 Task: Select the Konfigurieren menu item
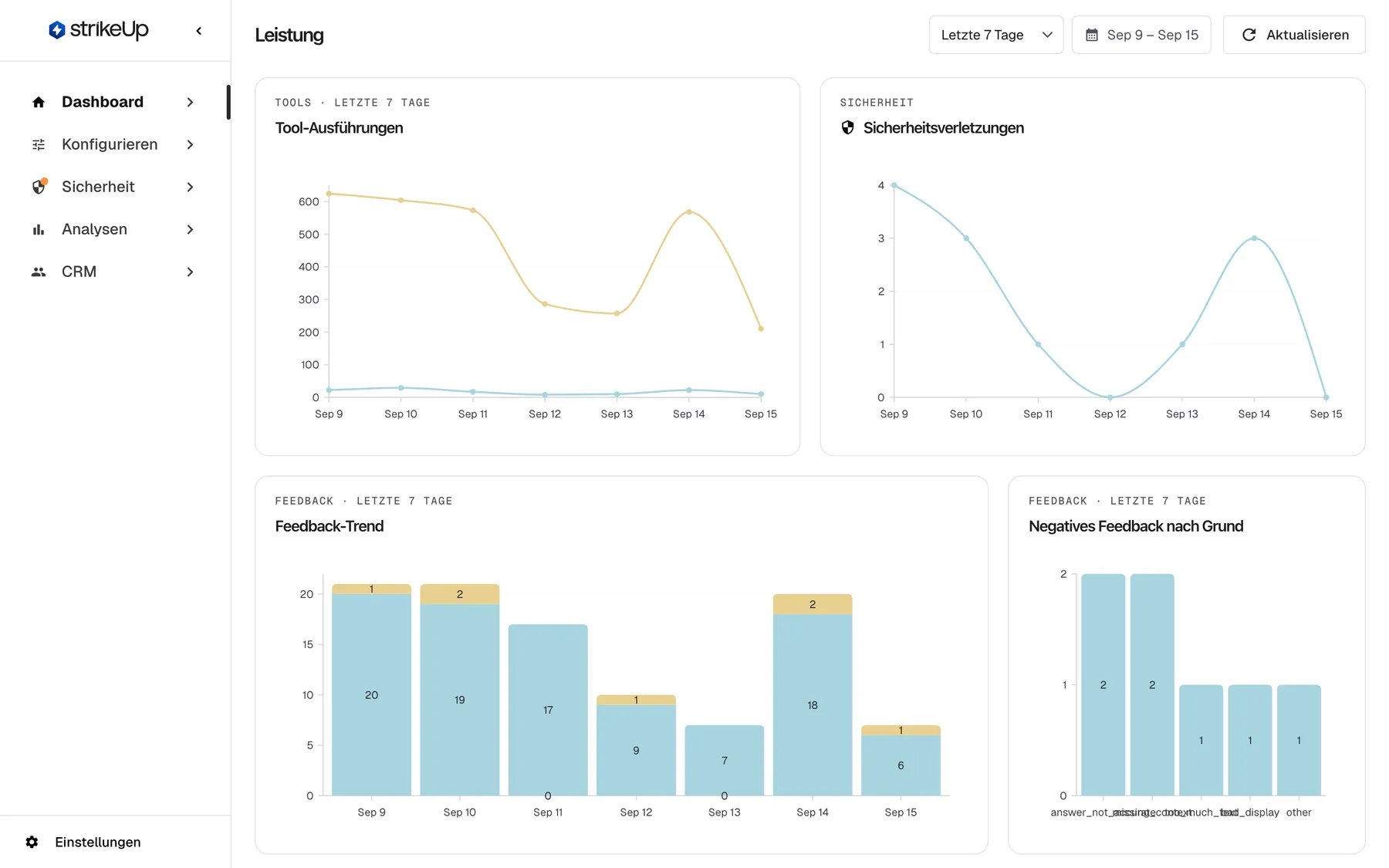click(113, 144)
